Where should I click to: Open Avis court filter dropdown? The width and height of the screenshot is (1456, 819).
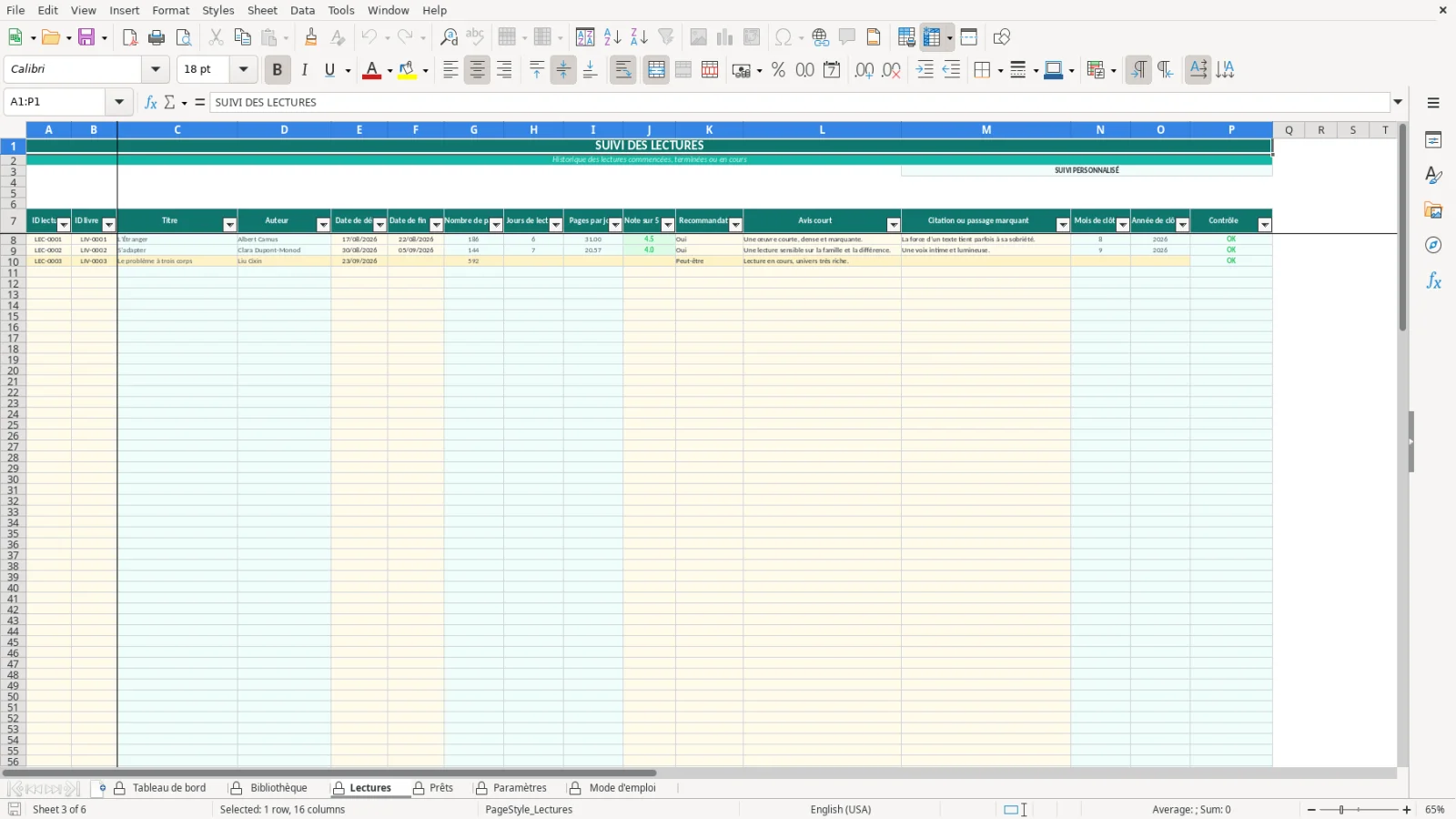894,225
